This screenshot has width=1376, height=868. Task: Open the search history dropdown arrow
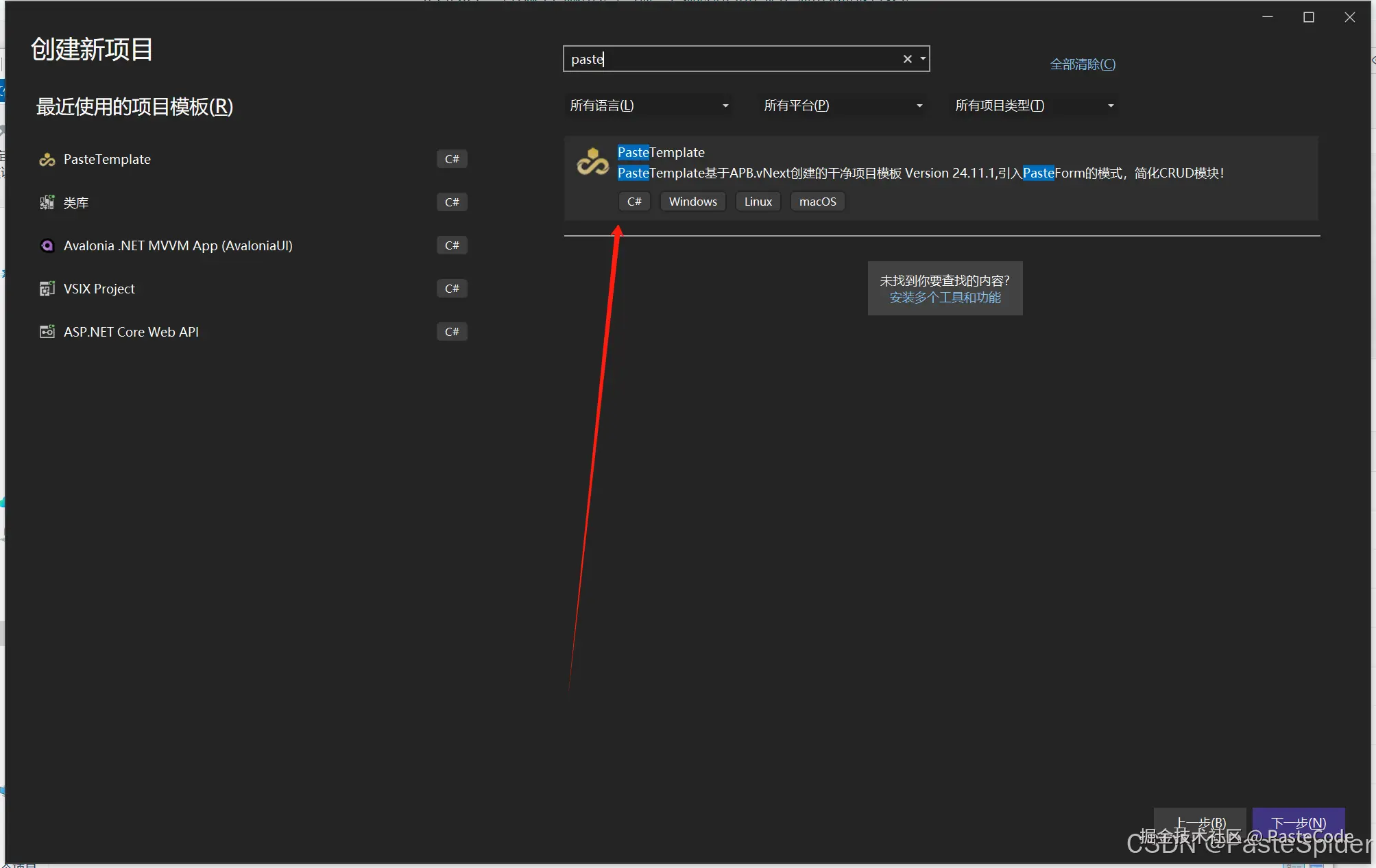point(923,60)
